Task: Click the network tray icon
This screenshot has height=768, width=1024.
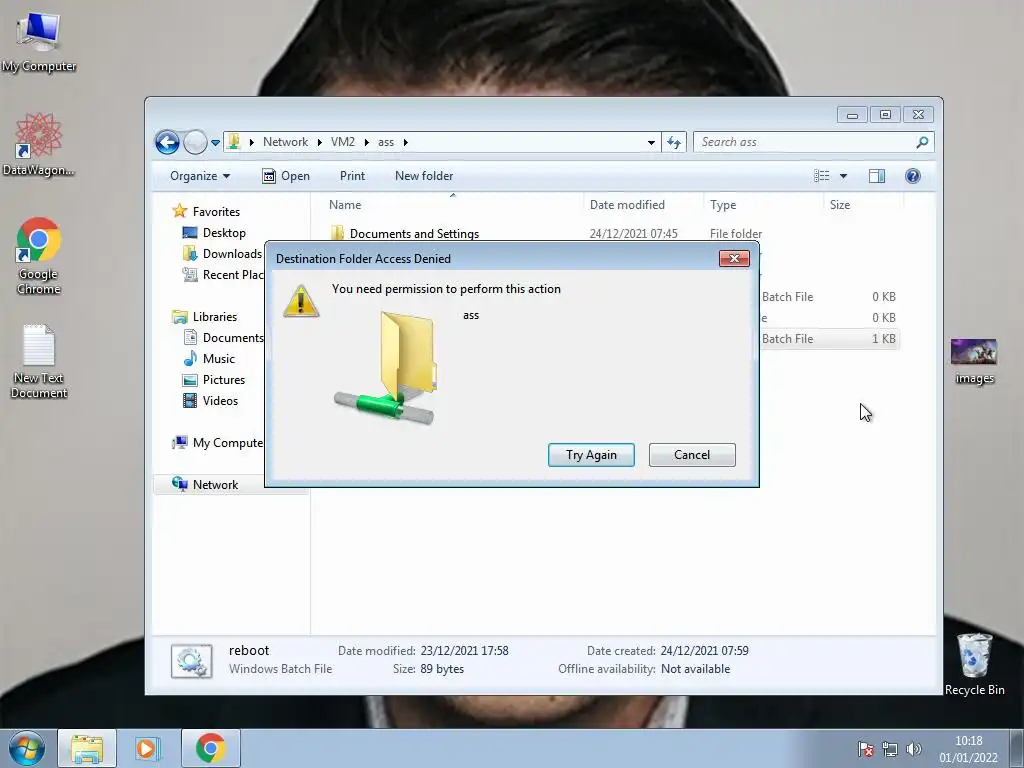Action: (x=889, y=749)
